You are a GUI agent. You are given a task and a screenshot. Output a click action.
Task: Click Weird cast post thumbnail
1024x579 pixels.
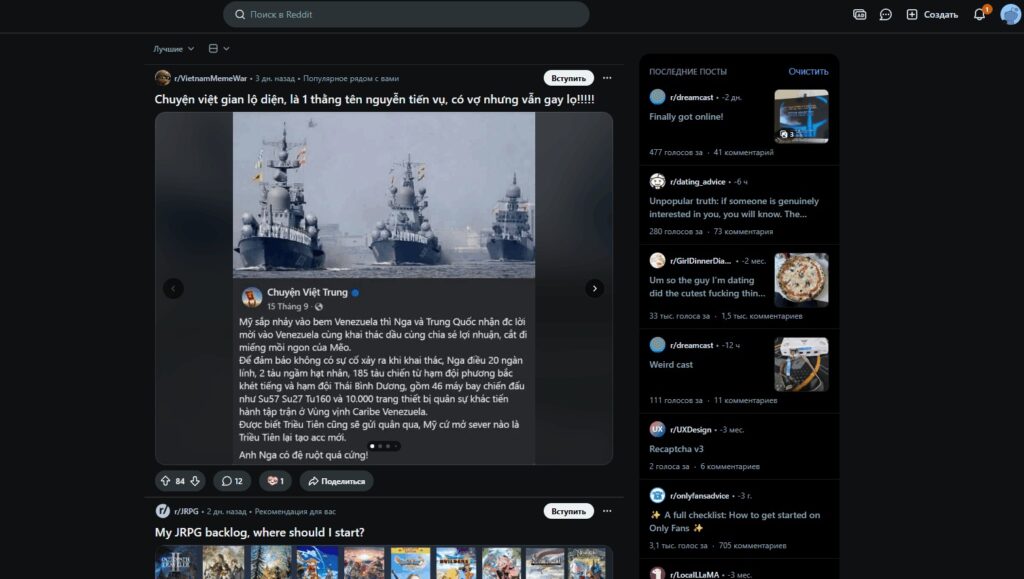(801, 364)
